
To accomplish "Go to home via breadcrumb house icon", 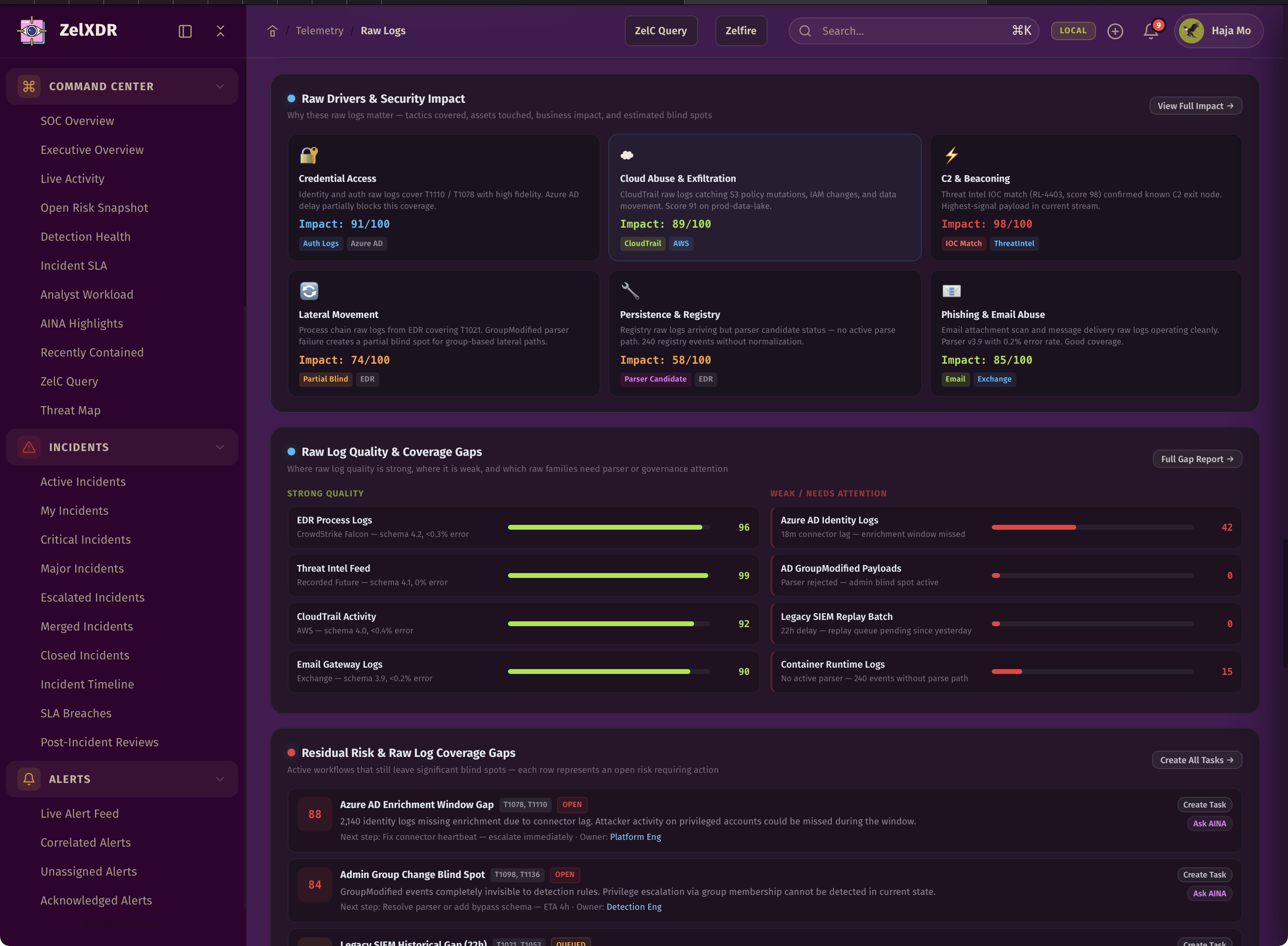I will [273, 31].
